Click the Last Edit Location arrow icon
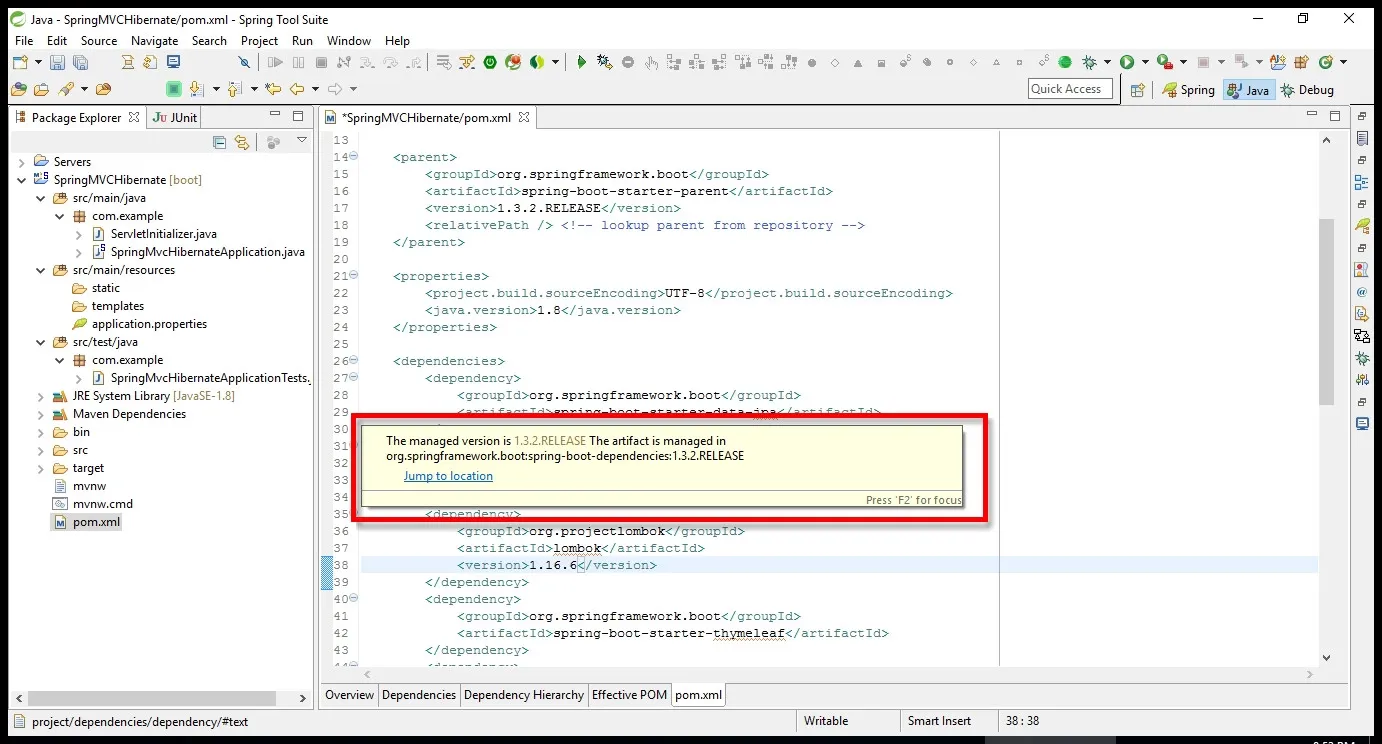 pos(272,89)
